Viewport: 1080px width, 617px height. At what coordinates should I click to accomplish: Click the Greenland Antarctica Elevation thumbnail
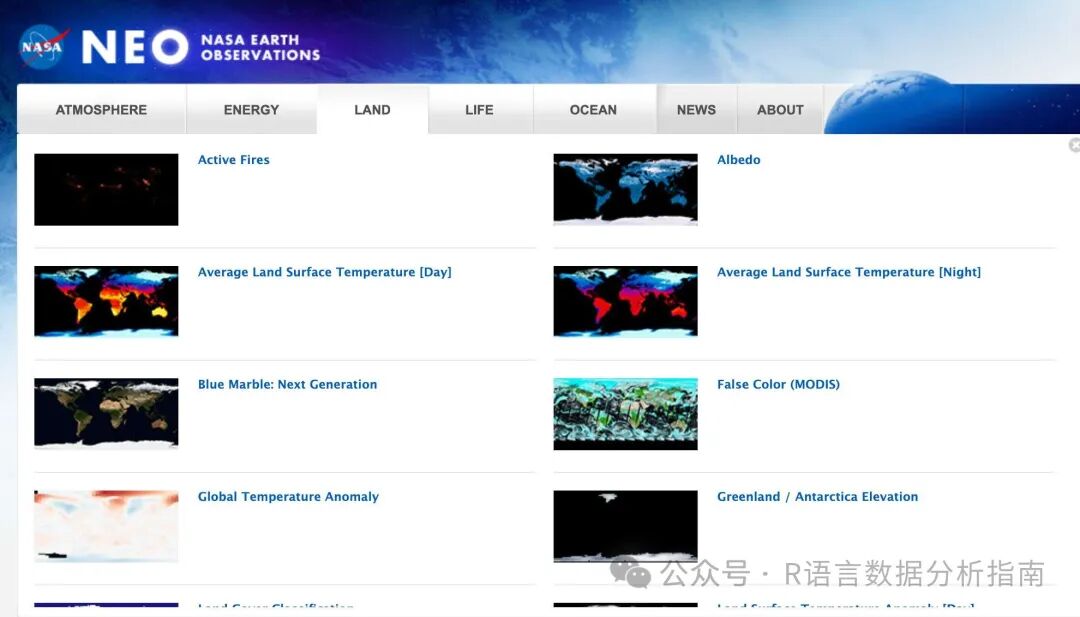point(625,526)
